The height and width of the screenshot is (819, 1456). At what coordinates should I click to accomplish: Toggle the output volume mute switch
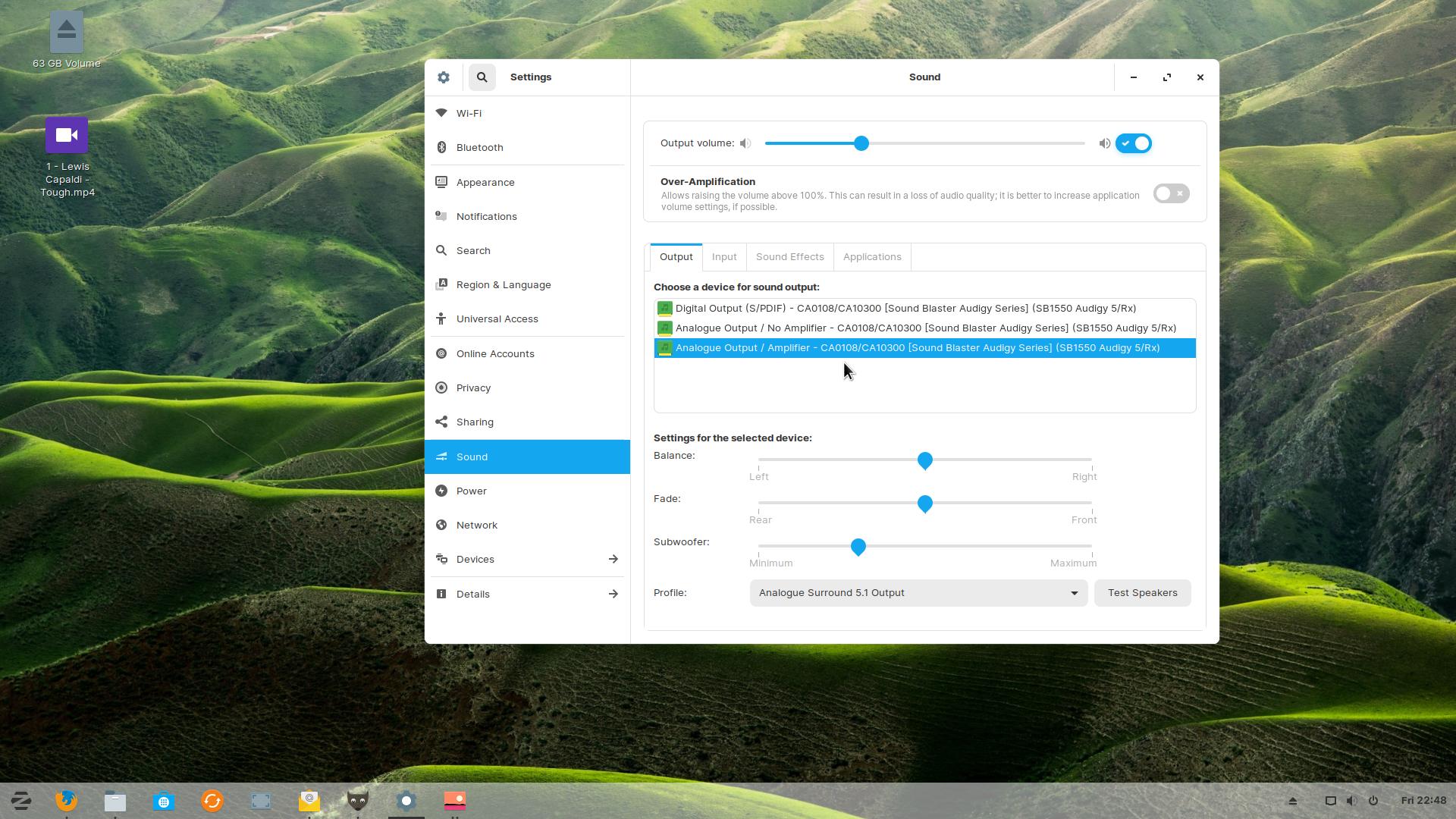(x=1134, y=143)
